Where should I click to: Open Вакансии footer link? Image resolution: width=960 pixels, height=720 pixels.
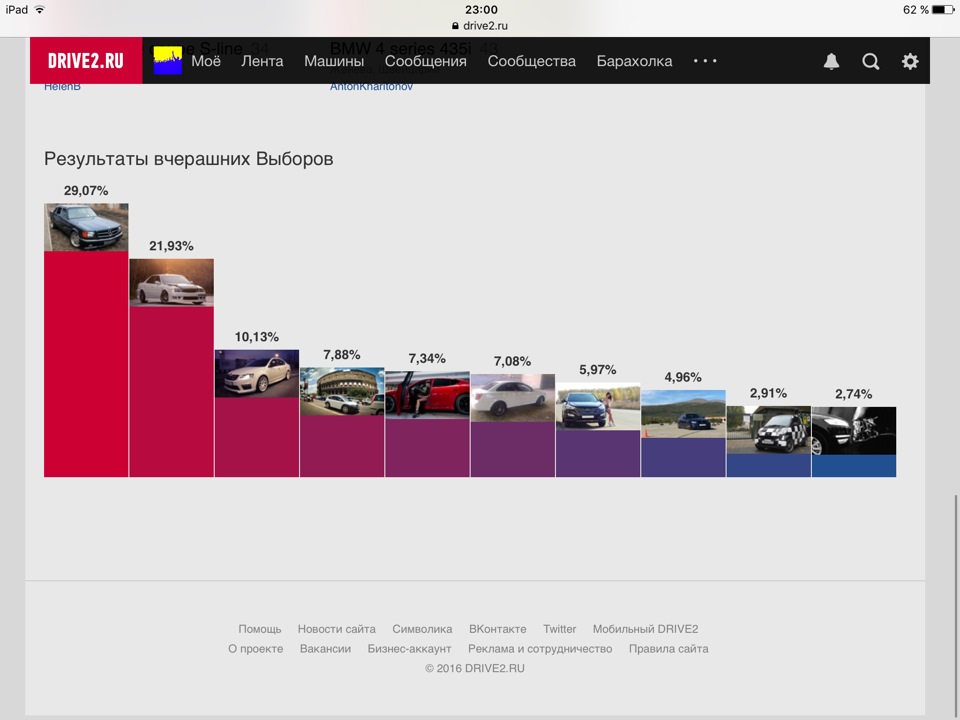pos(325,648)
